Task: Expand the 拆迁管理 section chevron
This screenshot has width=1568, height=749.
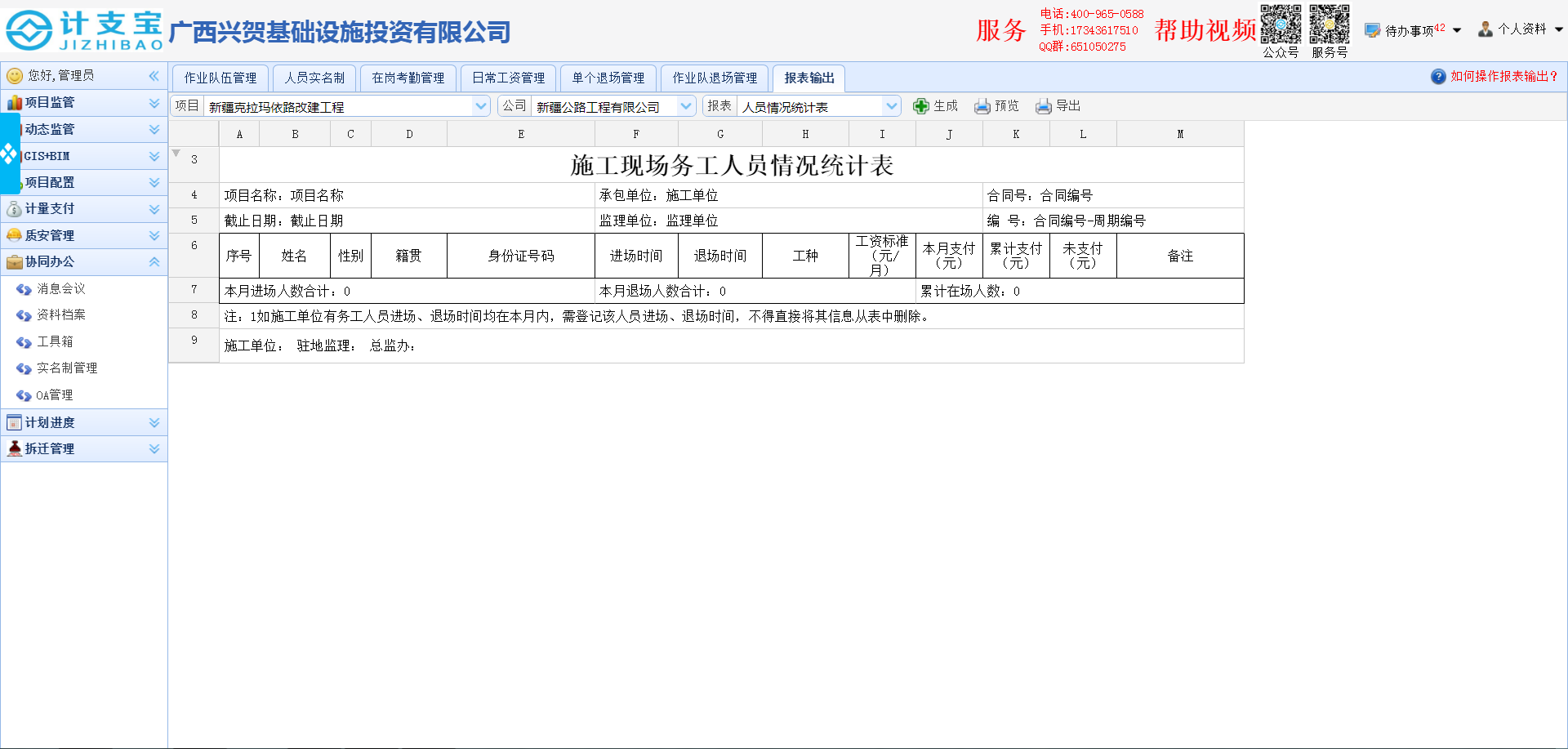Action: (x=154, y=449)
